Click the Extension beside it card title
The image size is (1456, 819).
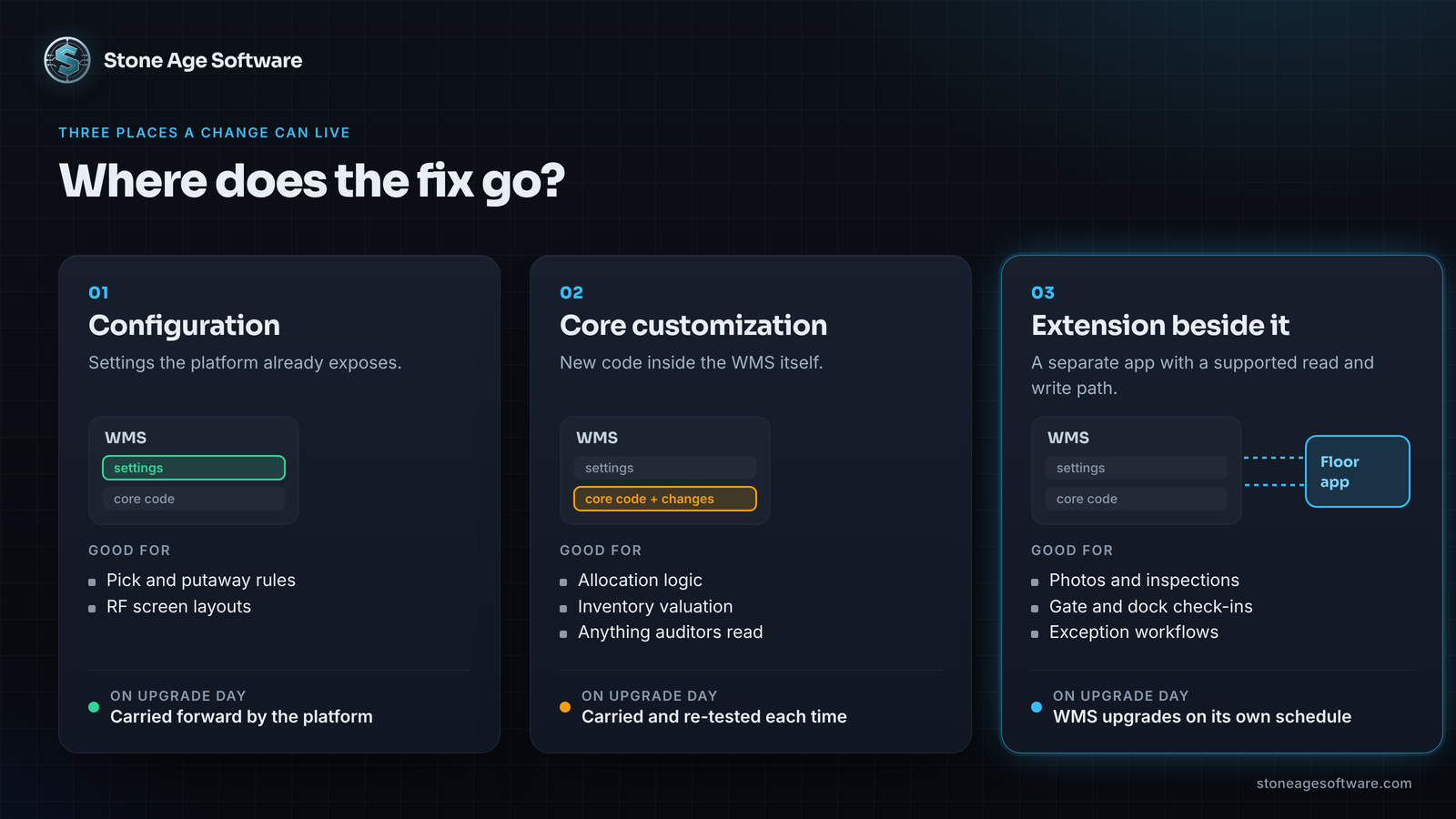pyautogui.click(x=1160, y=325)
